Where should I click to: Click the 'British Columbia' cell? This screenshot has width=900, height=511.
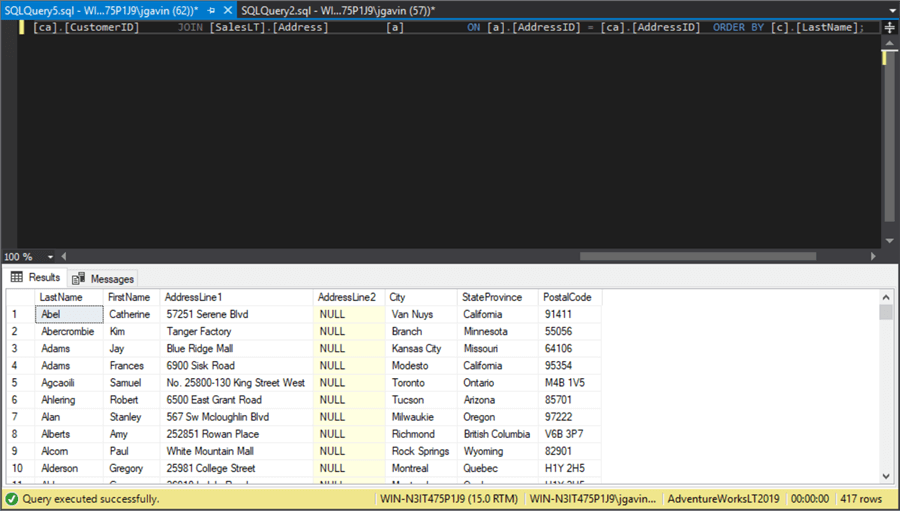[497, 434]
